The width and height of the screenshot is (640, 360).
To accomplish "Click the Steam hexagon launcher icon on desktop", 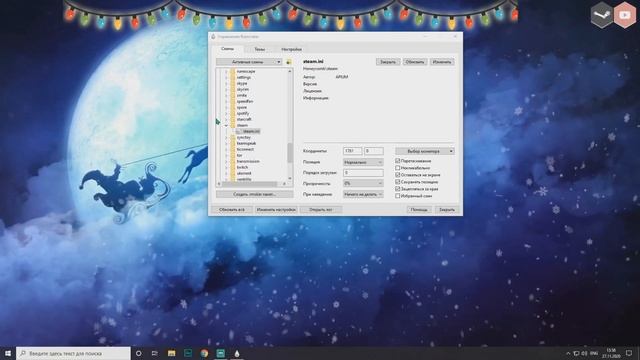I will pyautogui.click(x=602, y=15).
